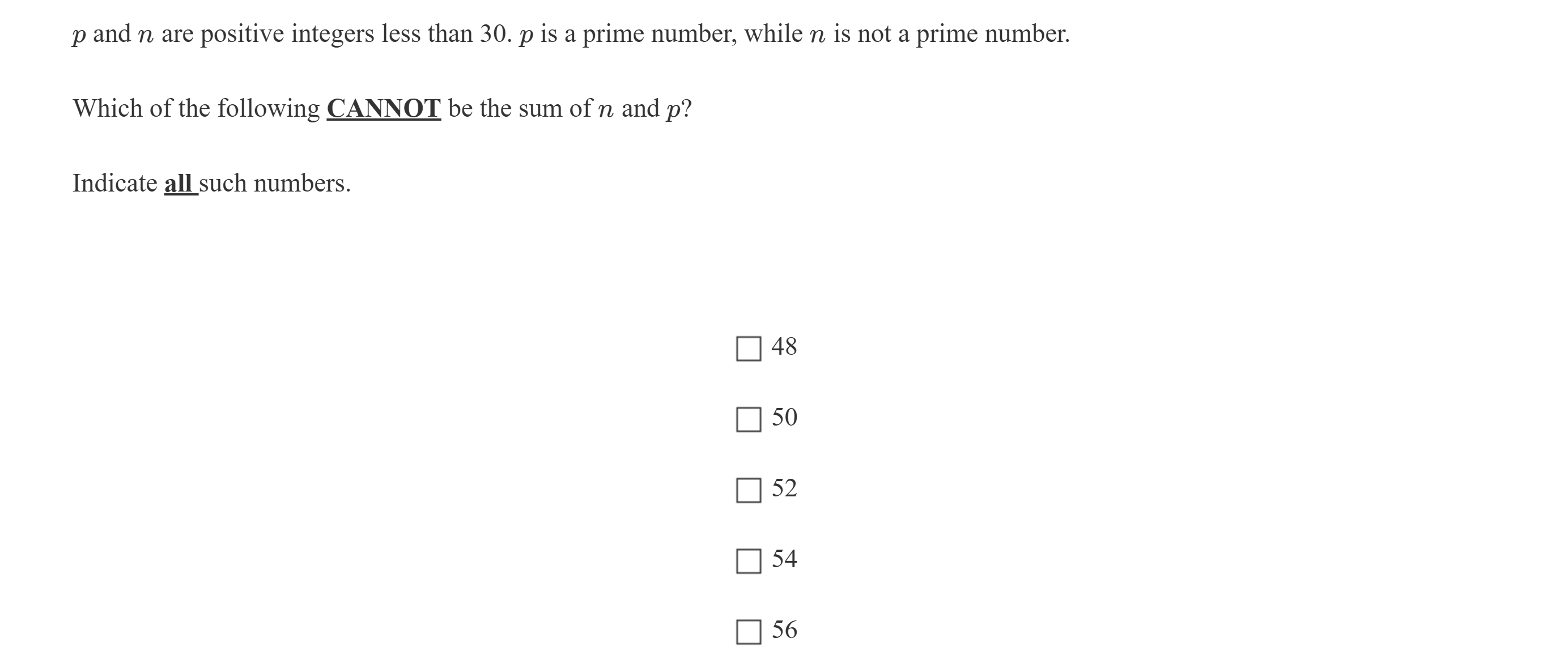The height and width of the screenshot is (659, 1568).
Task: Click the word "while" in the first sentence
Action: point(773,34)
